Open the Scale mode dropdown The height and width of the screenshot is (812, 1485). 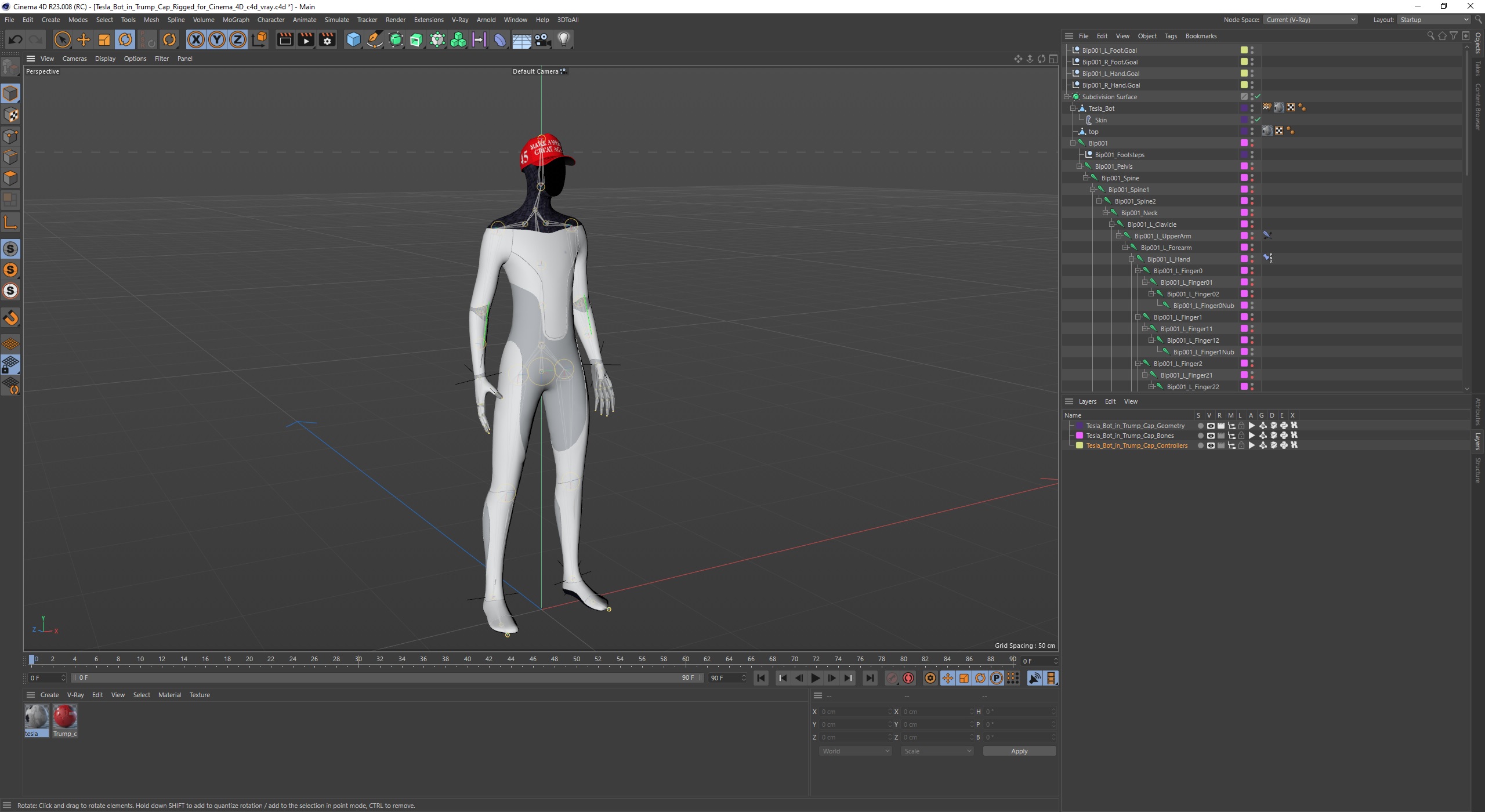936,751
